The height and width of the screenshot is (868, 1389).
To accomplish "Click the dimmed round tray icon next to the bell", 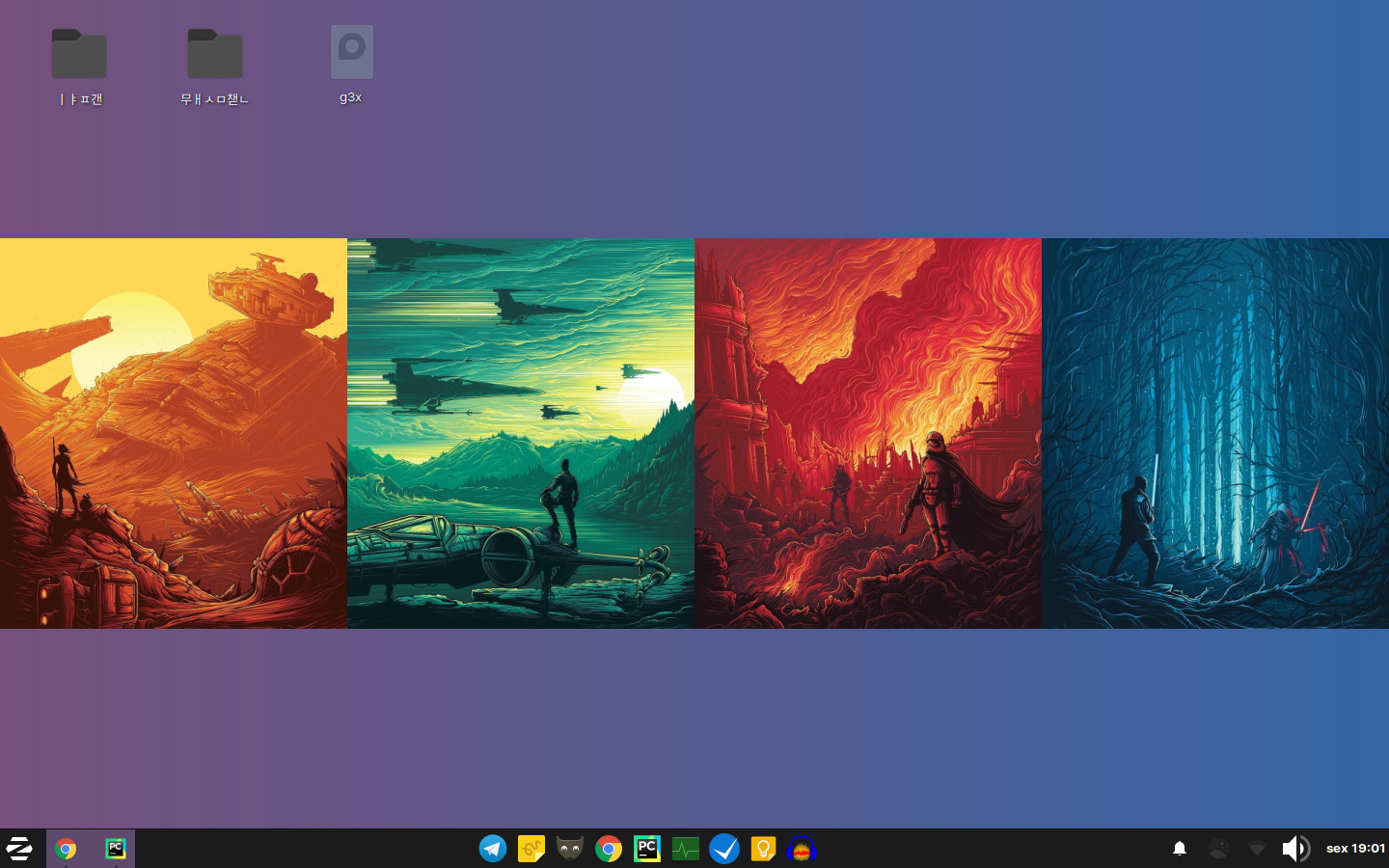I will pos(1218,849).
